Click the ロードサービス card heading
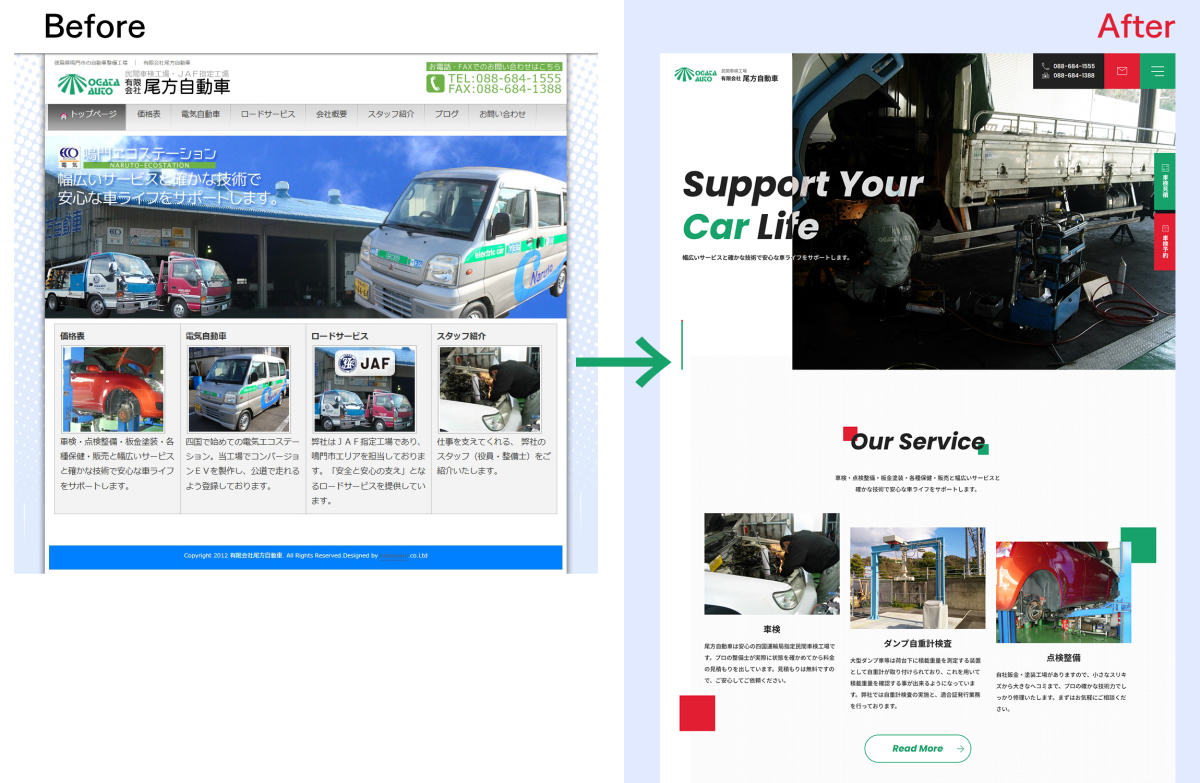The width and height of the screenshot is (1200, 783). point(340,336)
